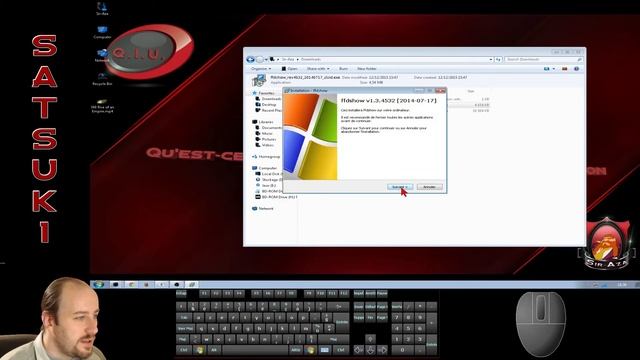Image resolution: width=640 pixels, height=360 pixels.
Task: Click New folder in Explorer toolbar
Action: click(x=367, y=69)
